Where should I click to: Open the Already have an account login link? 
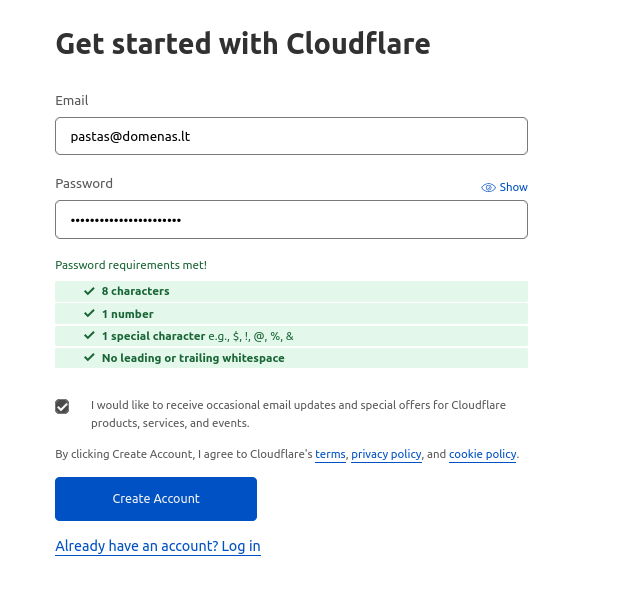tap(158, 546)
